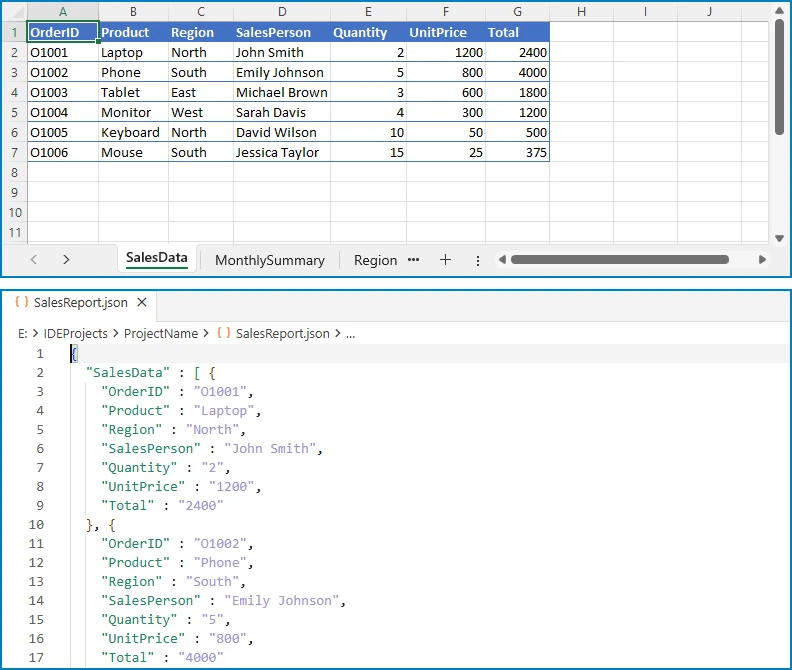Click the vertical scrollbar thumb in spreadsheet

point(779,77)
